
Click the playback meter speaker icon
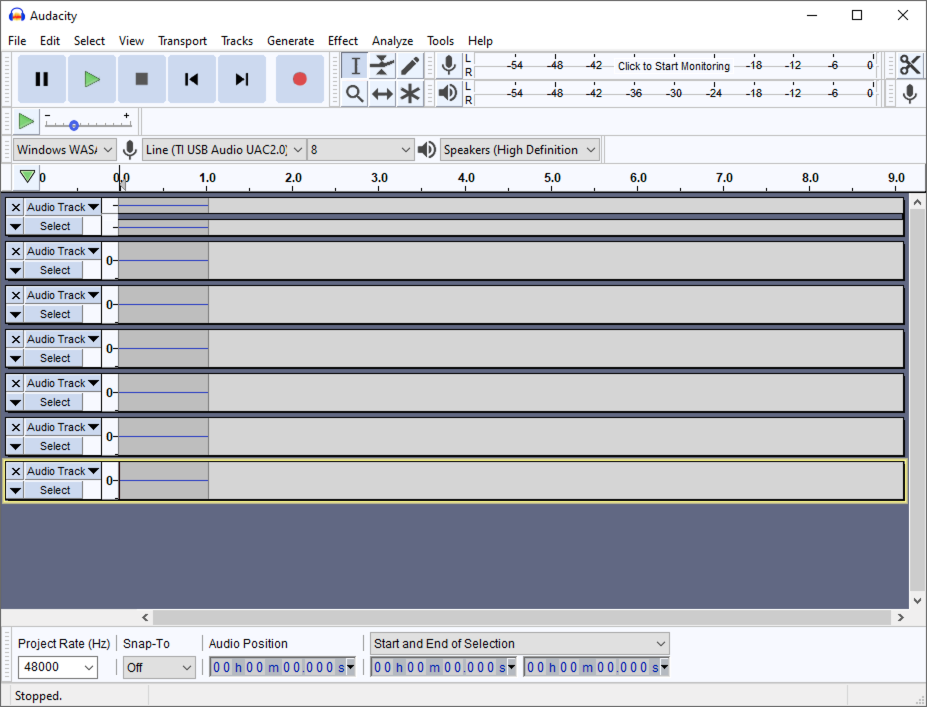pyautogui.click(x=449, y=93)
